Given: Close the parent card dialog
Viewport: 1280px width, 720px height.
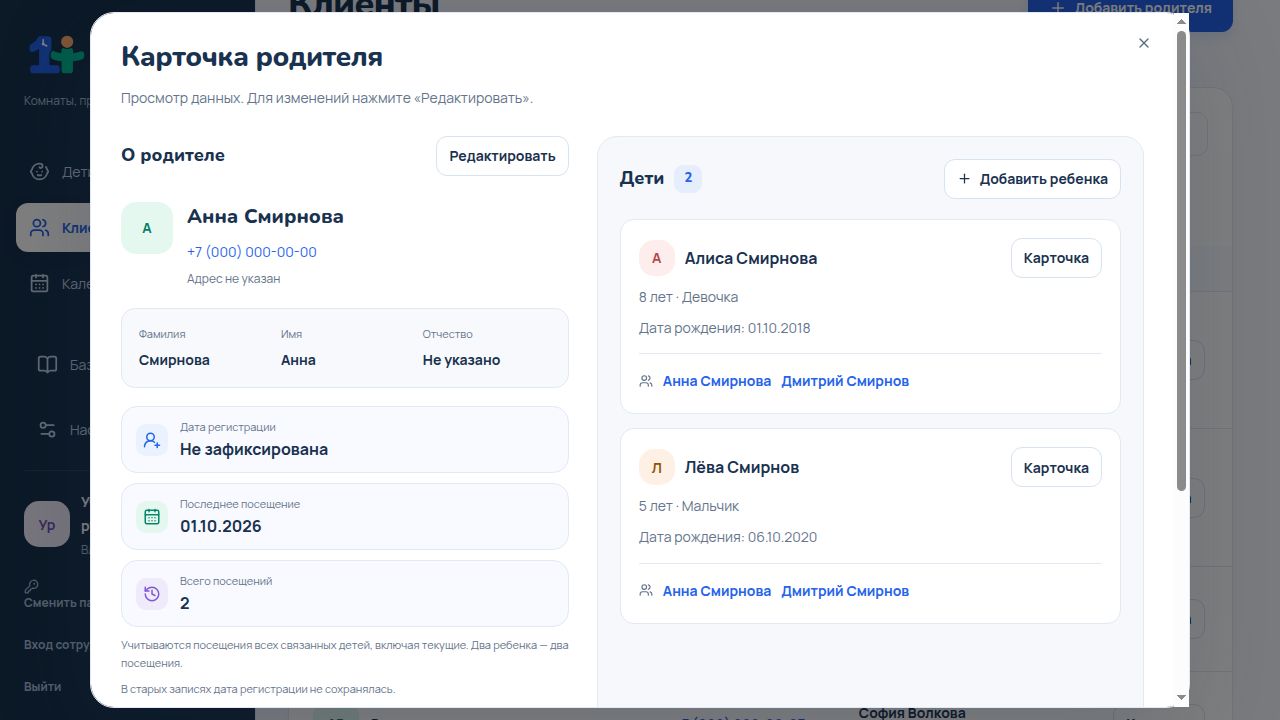Looking at the screenshot, I should pos(1144,43).
